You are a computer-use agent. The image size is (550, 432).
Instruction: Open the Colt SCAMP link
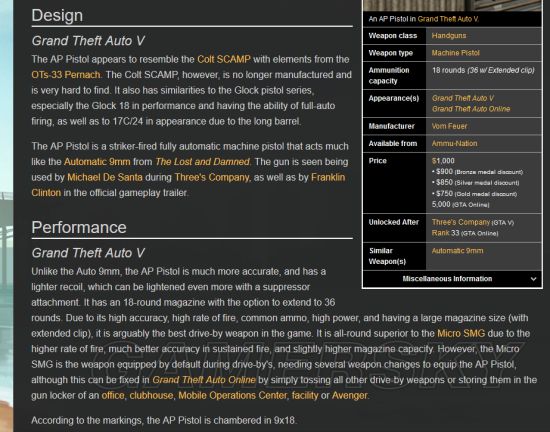click(224, 59)
